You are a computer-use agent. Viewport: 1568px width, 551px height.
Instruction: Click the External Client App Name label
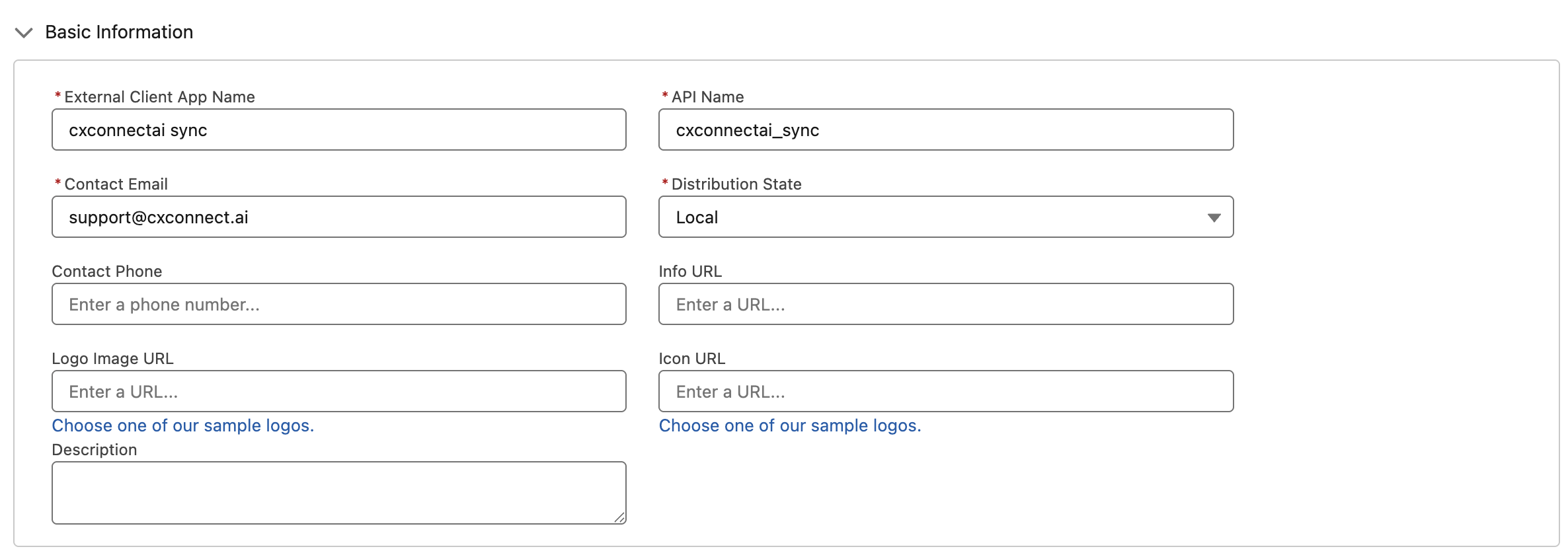point(159,97)
